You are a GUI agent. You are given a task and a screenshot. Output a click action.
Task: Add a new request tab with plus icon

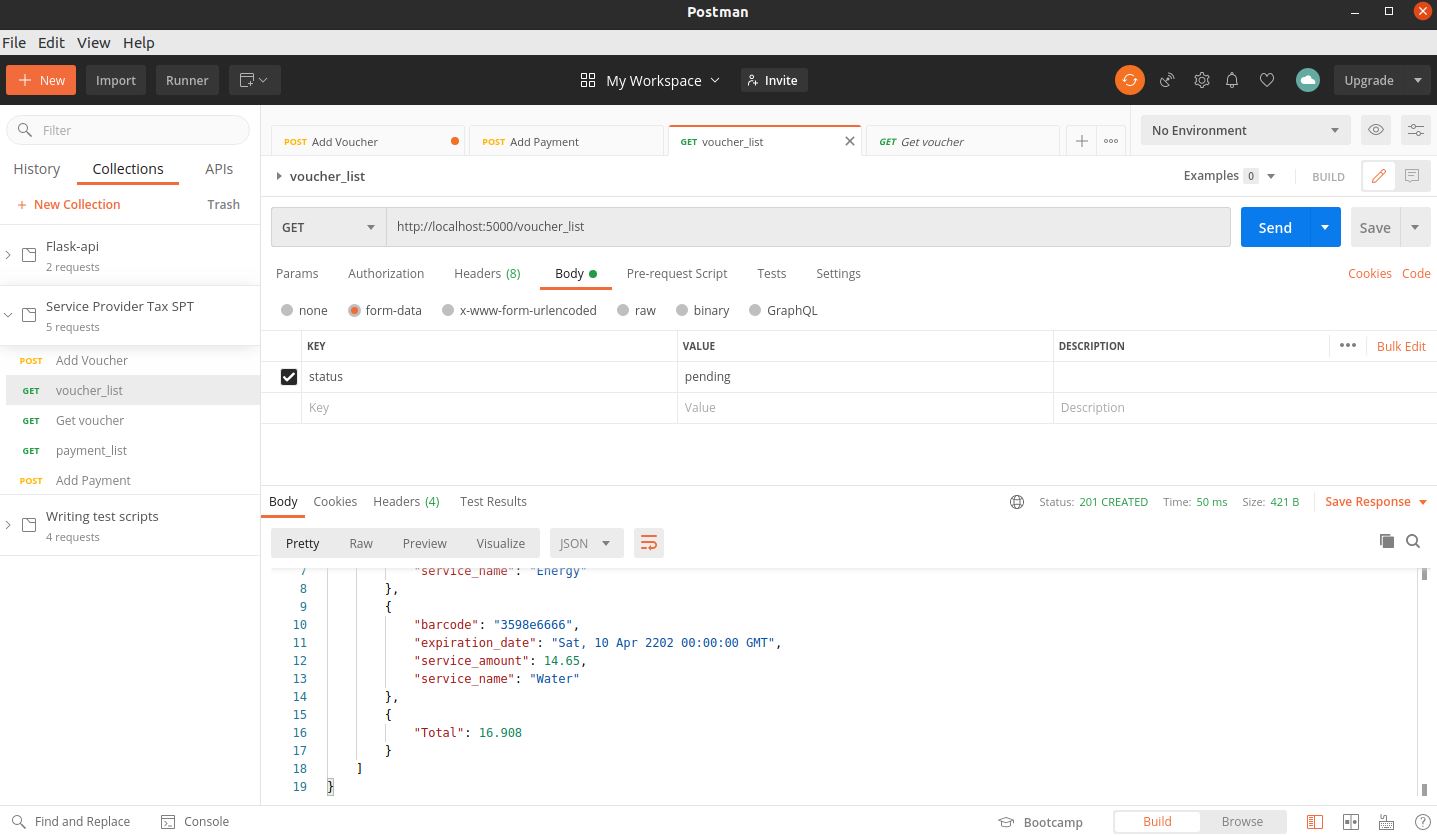1081,141
